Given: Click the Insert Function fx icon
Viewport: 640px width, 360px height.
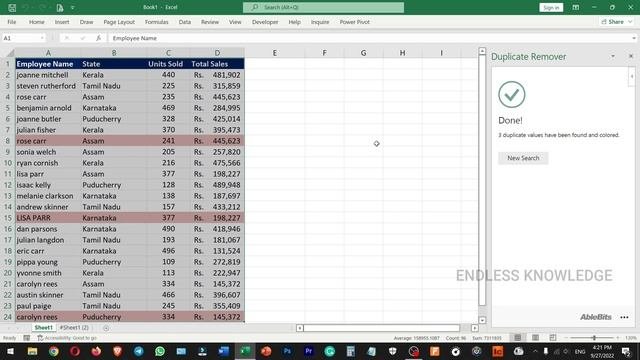Looking at the screenshot, I should pos(98,38).
